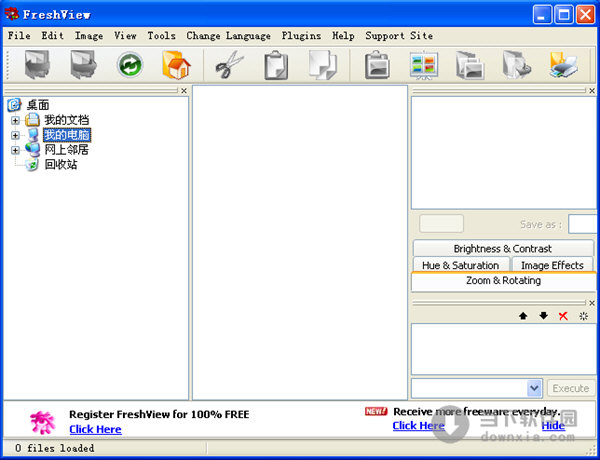Close the batch actions panel
Screen dimensions: 600x460
(x=592, y=303)
